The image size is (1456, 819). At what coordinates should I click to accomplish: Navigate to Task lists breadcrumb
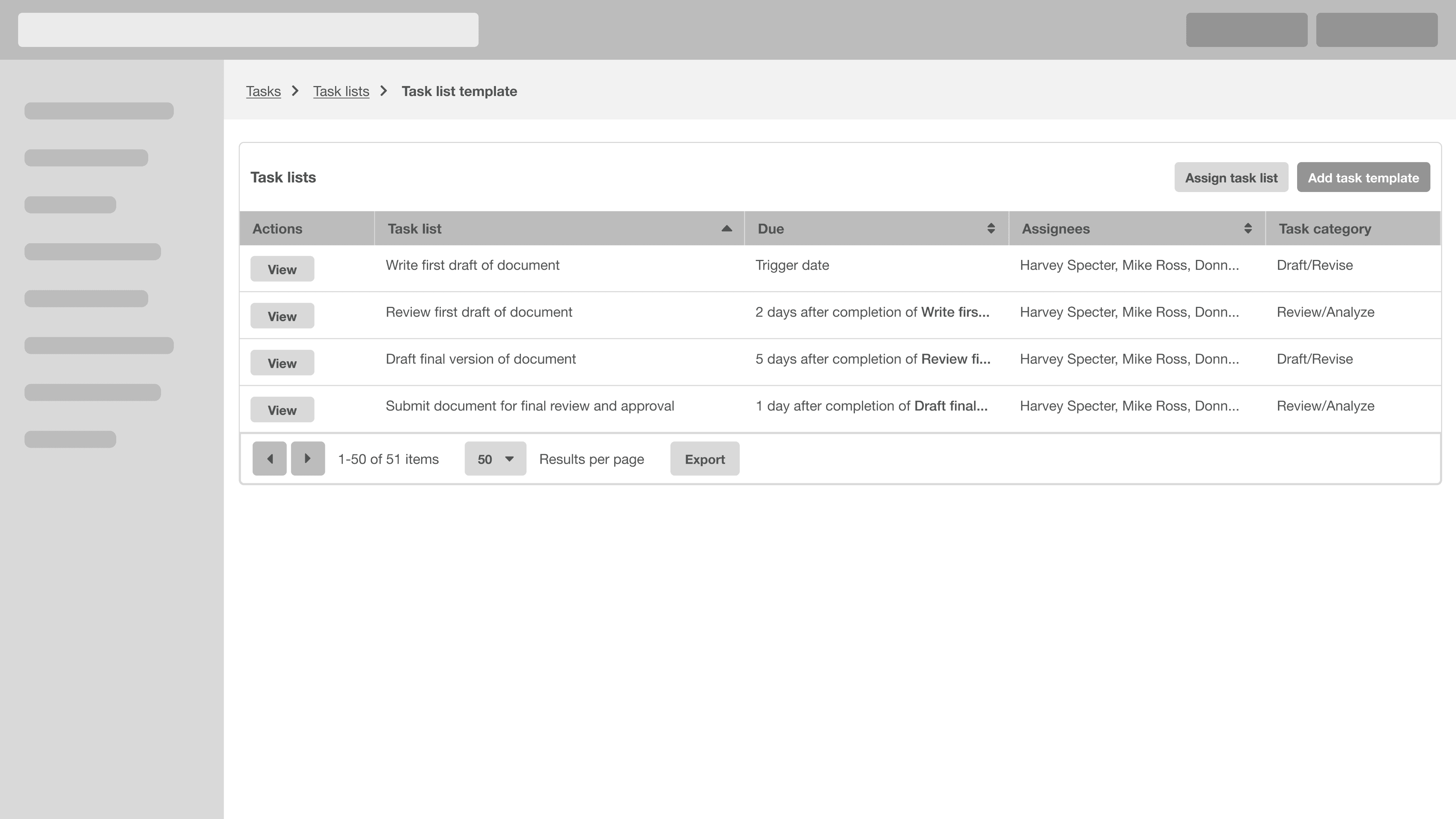(x=341, y=91)
